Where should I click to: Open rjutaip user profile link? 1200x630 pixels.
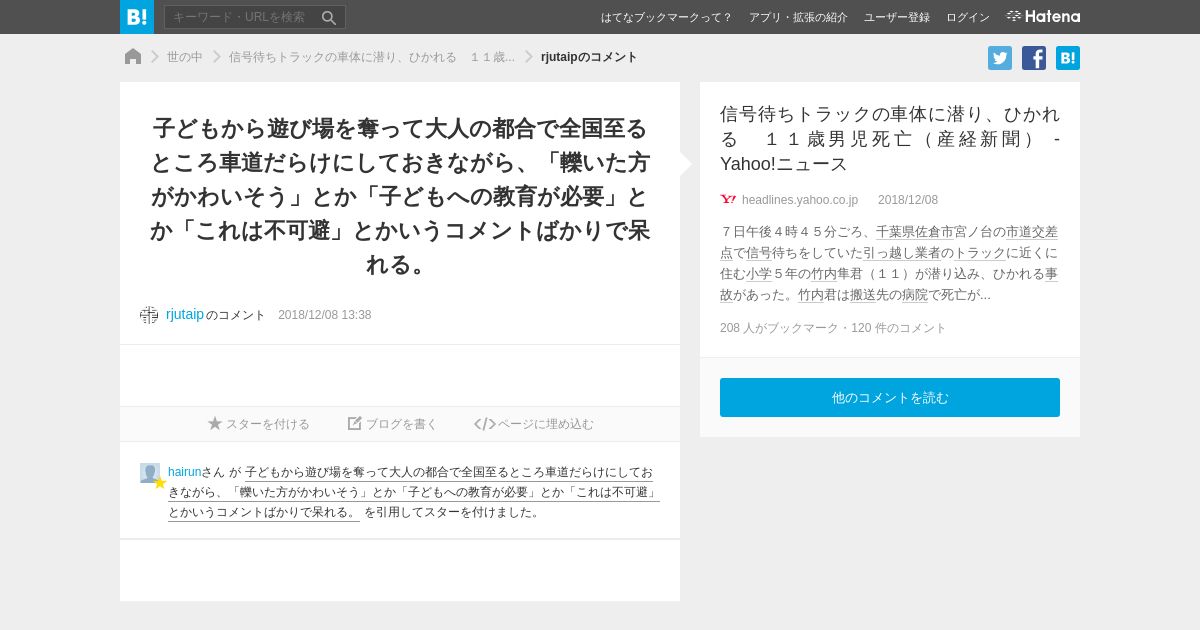tap(185, 314)
